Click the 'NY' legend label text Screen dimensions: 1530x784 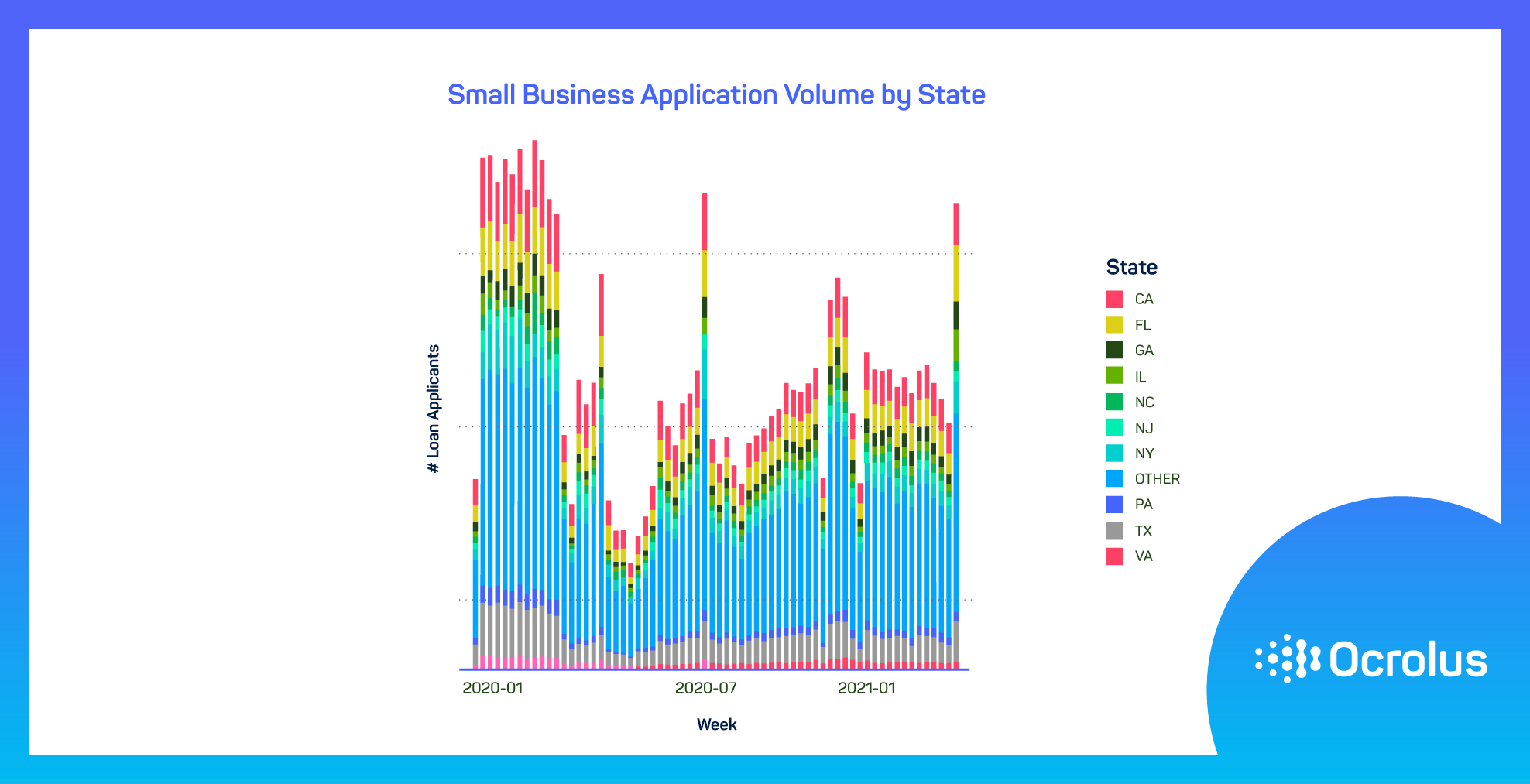pyautogui.click(x=1144, y=454)
